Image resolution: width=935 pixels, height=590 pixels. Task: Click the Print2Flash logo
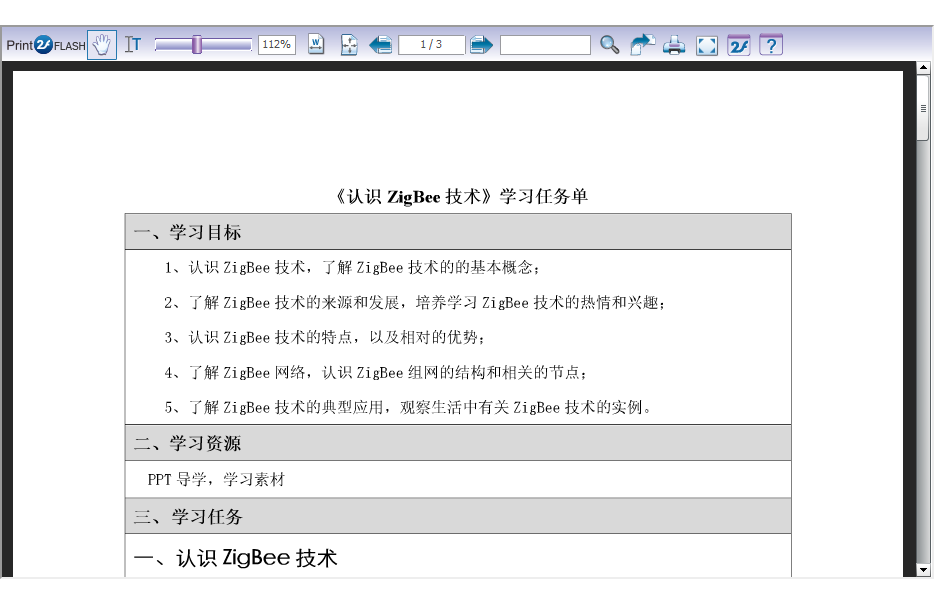45,45
